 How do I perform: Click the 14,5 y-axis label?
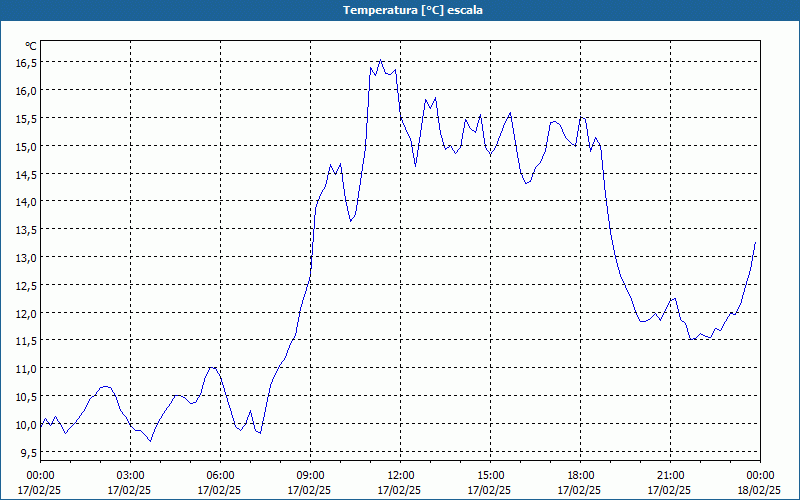(27, 174)
